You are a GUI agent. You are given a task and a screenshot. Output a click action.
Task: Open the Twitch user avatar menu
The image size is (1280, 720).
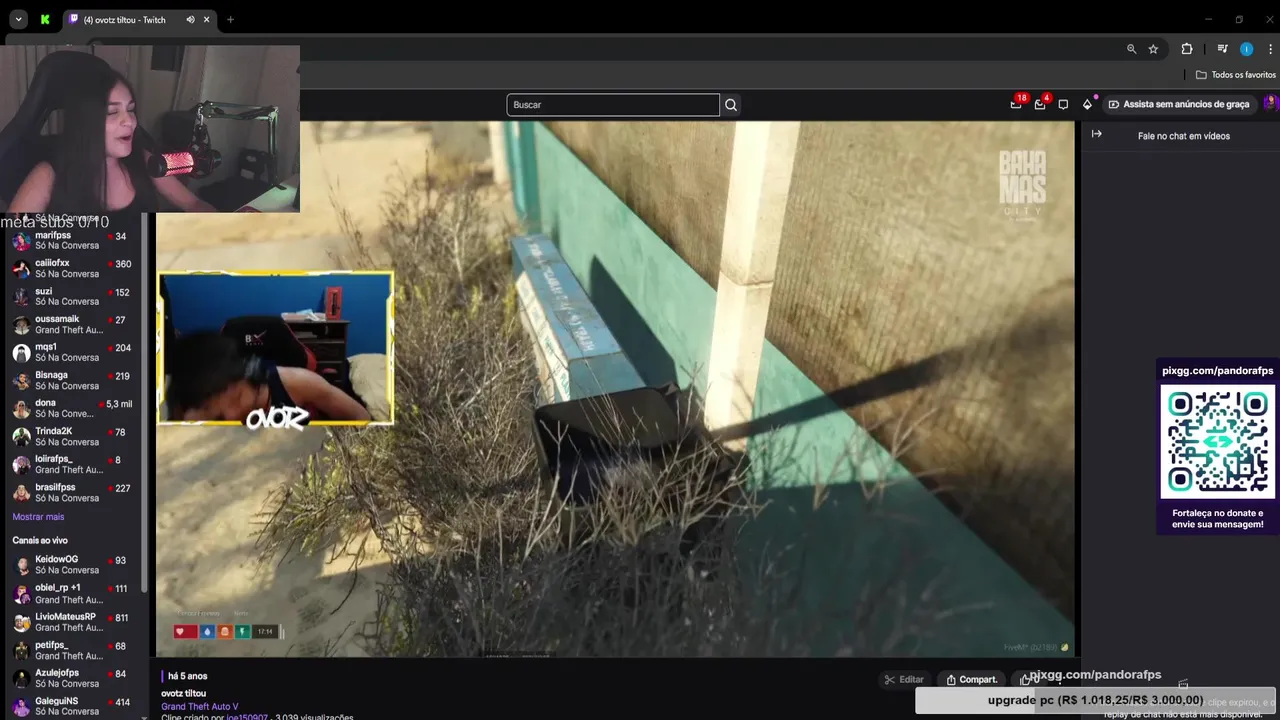coord(1271,104)
